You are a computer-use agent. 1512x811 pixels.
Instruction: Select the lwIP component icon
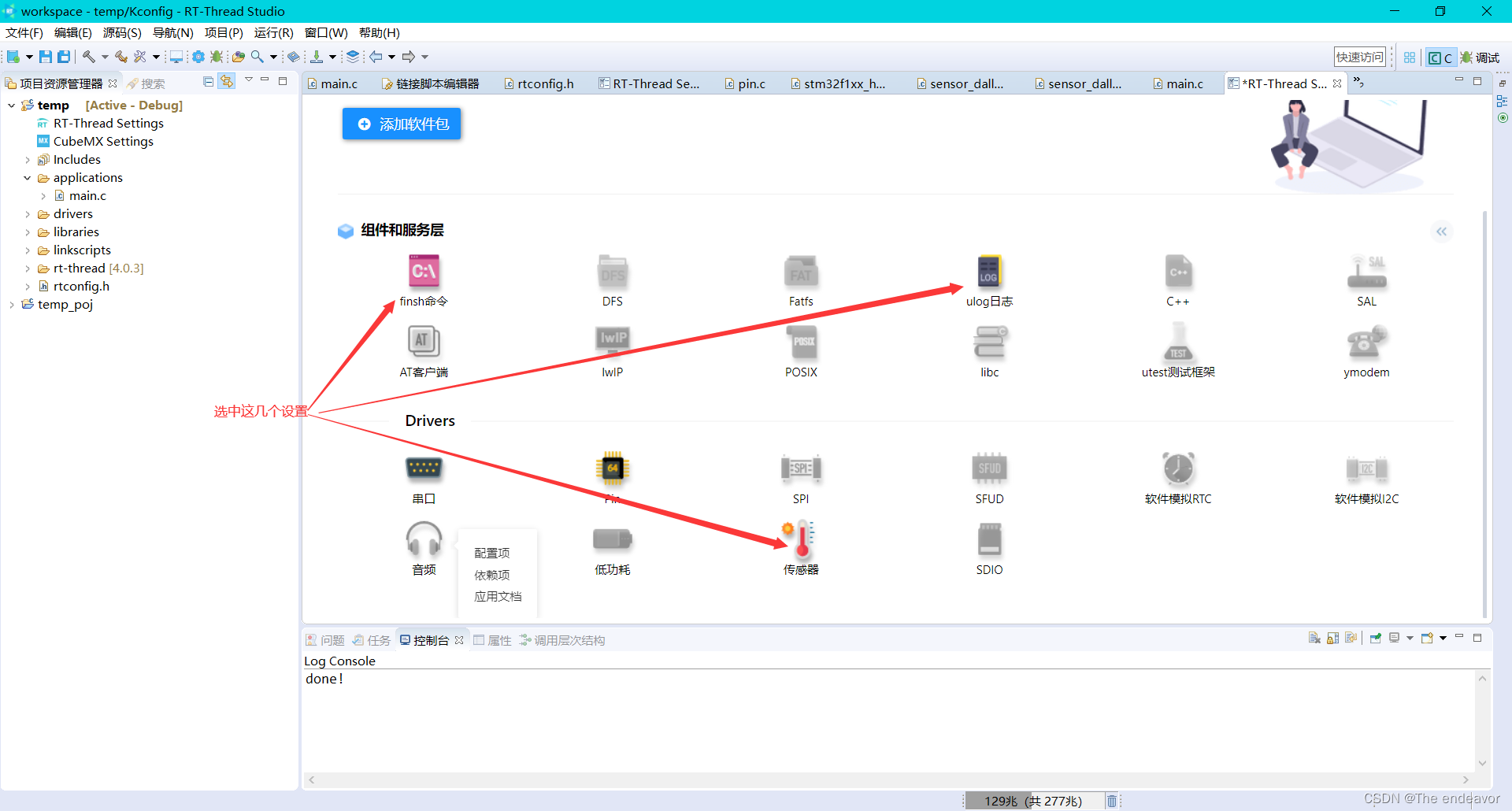pos(613,343)
